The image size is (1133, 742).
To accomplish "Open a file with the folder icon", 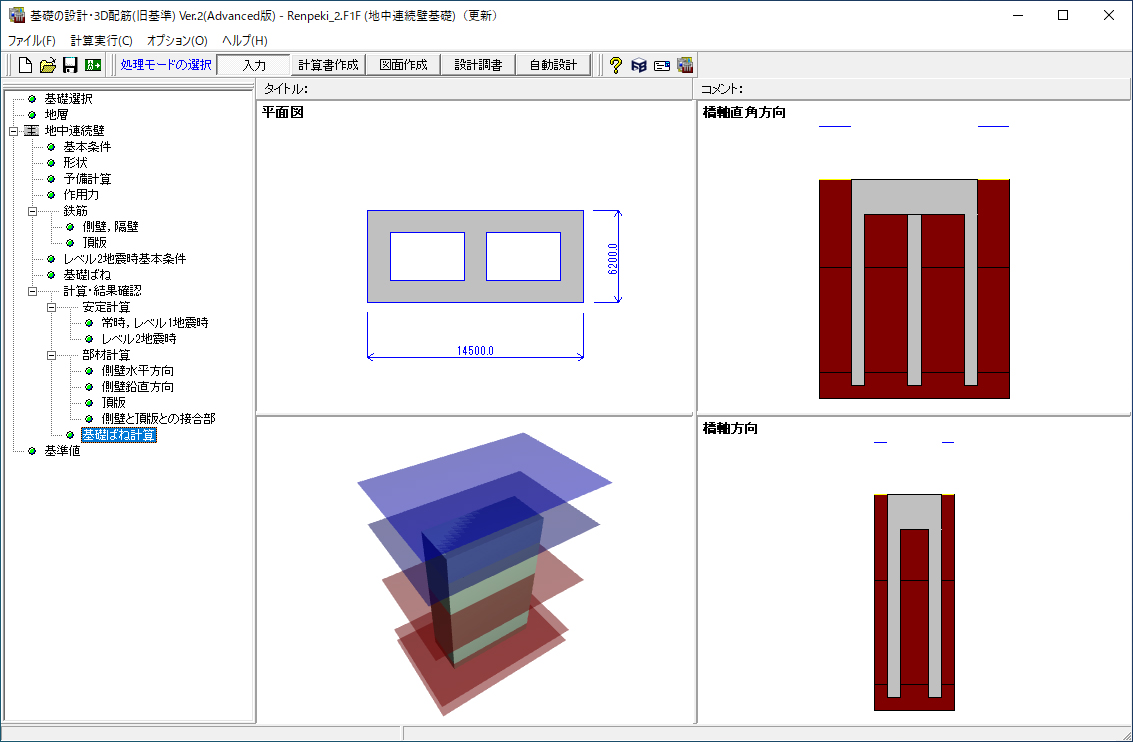I will 48,65.
